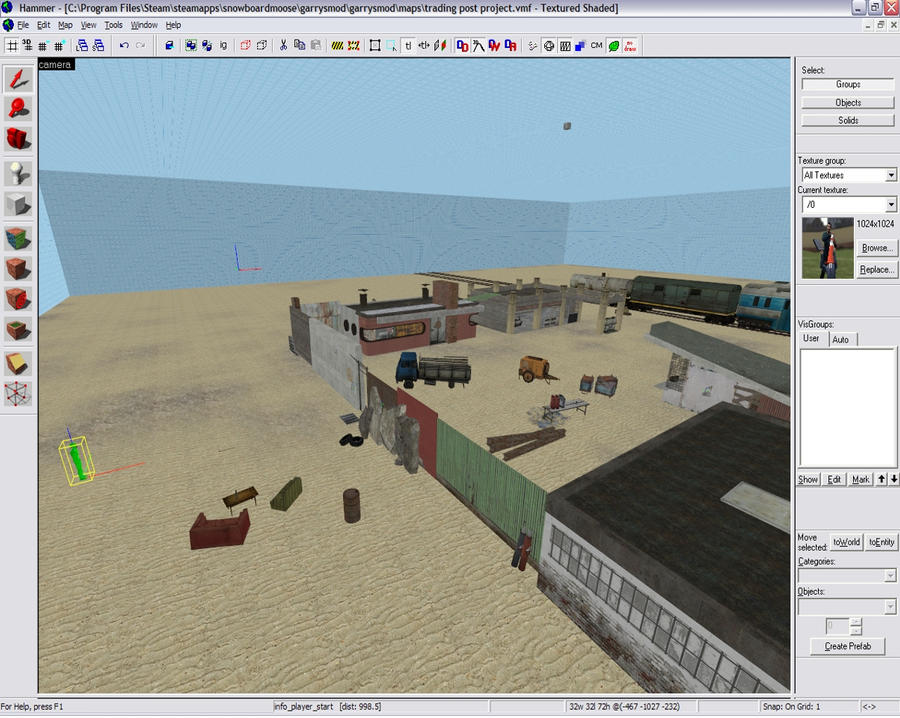Click the Cut scissors icon
This screenshot has height=718, width=900.
click(x=283, y=45)
